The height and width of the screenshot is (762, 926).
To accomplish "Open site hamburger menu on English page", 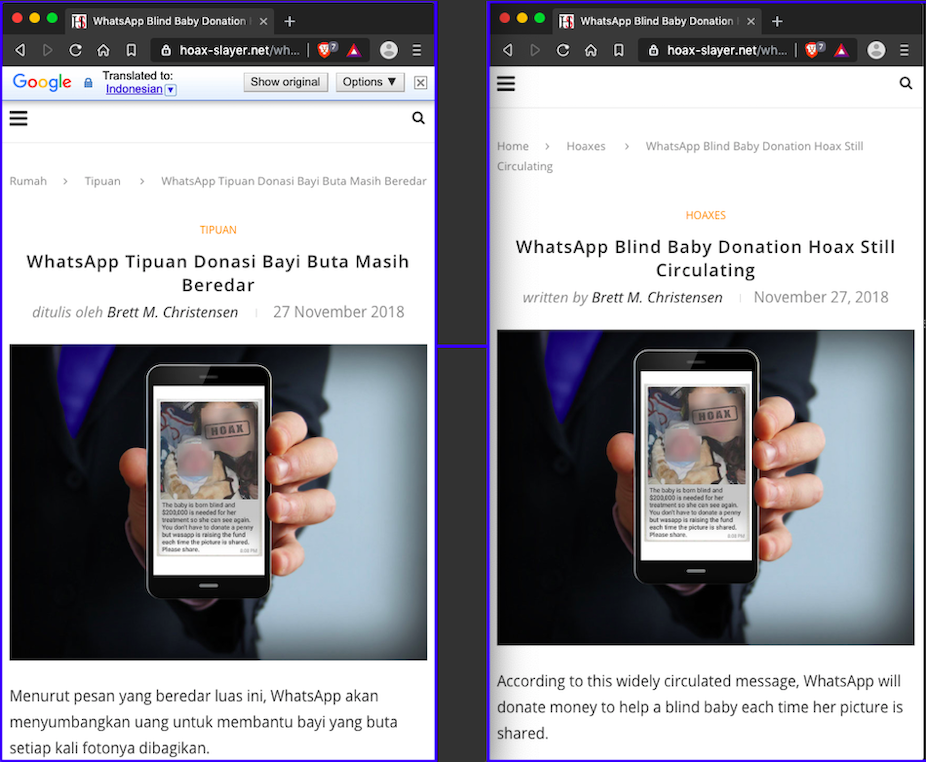I will click(x=506, y=83).
